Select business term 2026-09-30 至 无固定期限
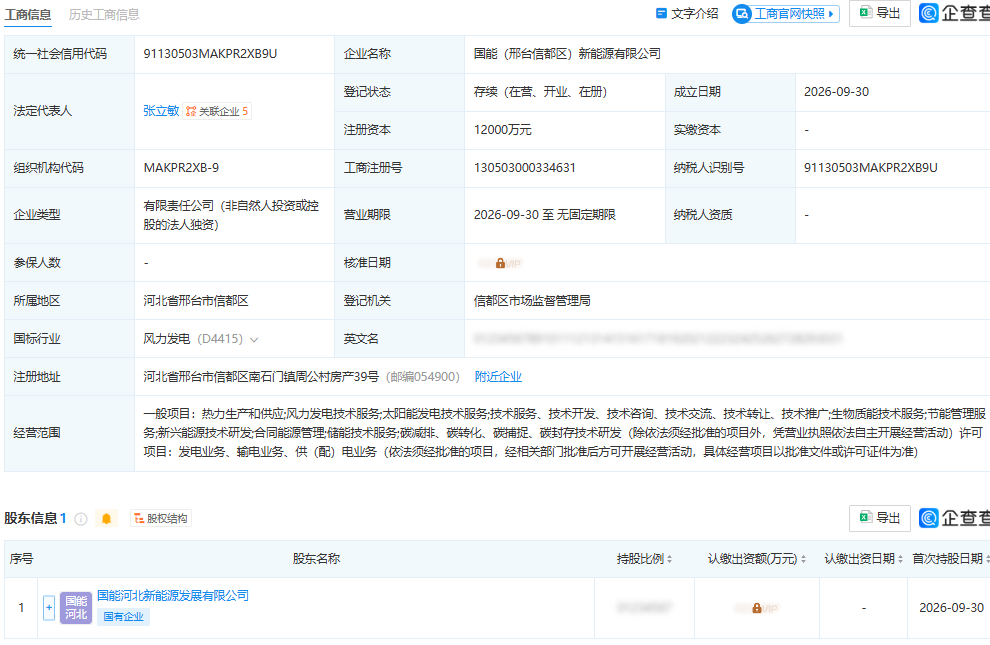This screenshot has height=645, width=990. (544, 215)
